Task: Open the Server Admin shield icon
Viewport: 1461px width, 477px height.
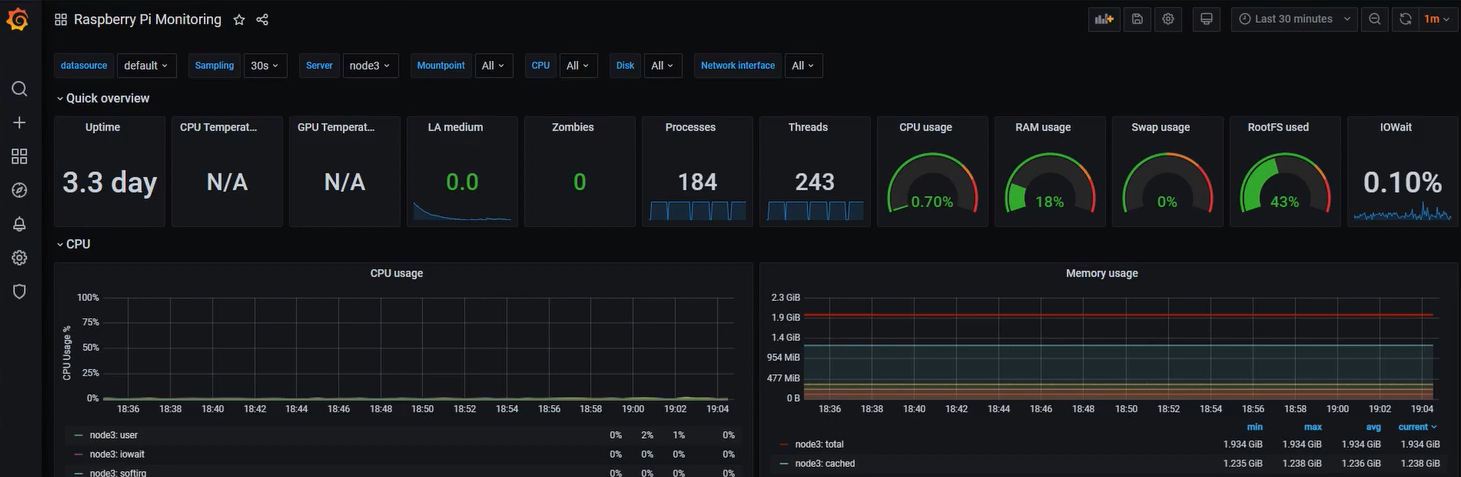Action: [x=19, y=292]
